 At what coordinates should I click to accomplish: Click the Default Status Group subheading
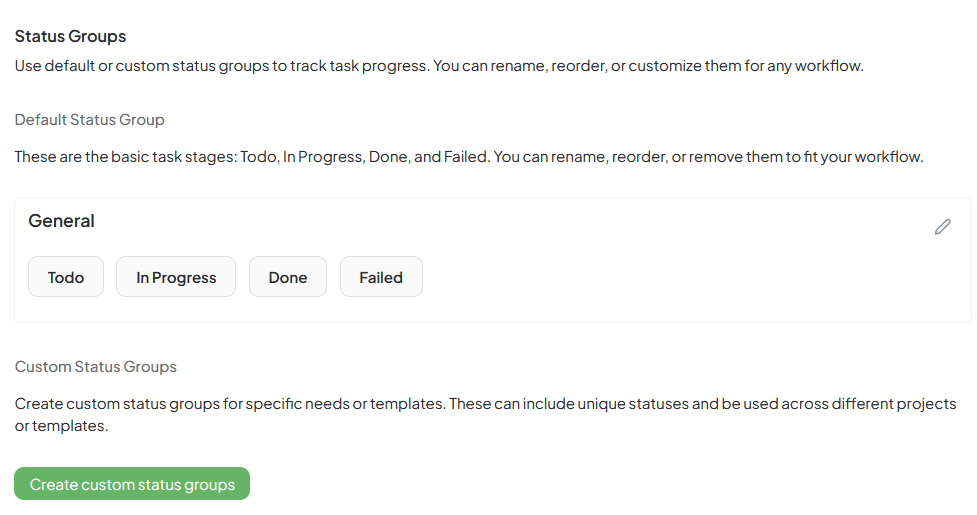point(89,119)
